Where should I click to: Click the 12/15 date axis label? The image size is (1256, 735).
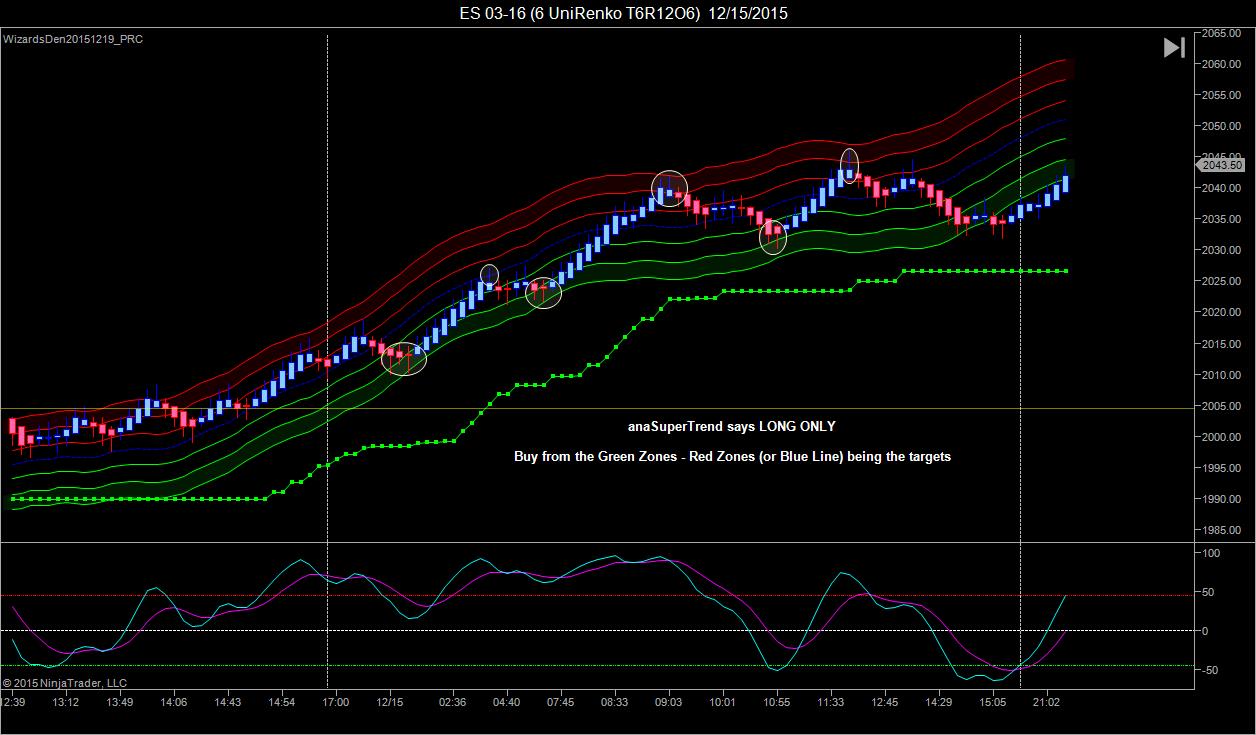pyautogui.click(x=390, y=703)
